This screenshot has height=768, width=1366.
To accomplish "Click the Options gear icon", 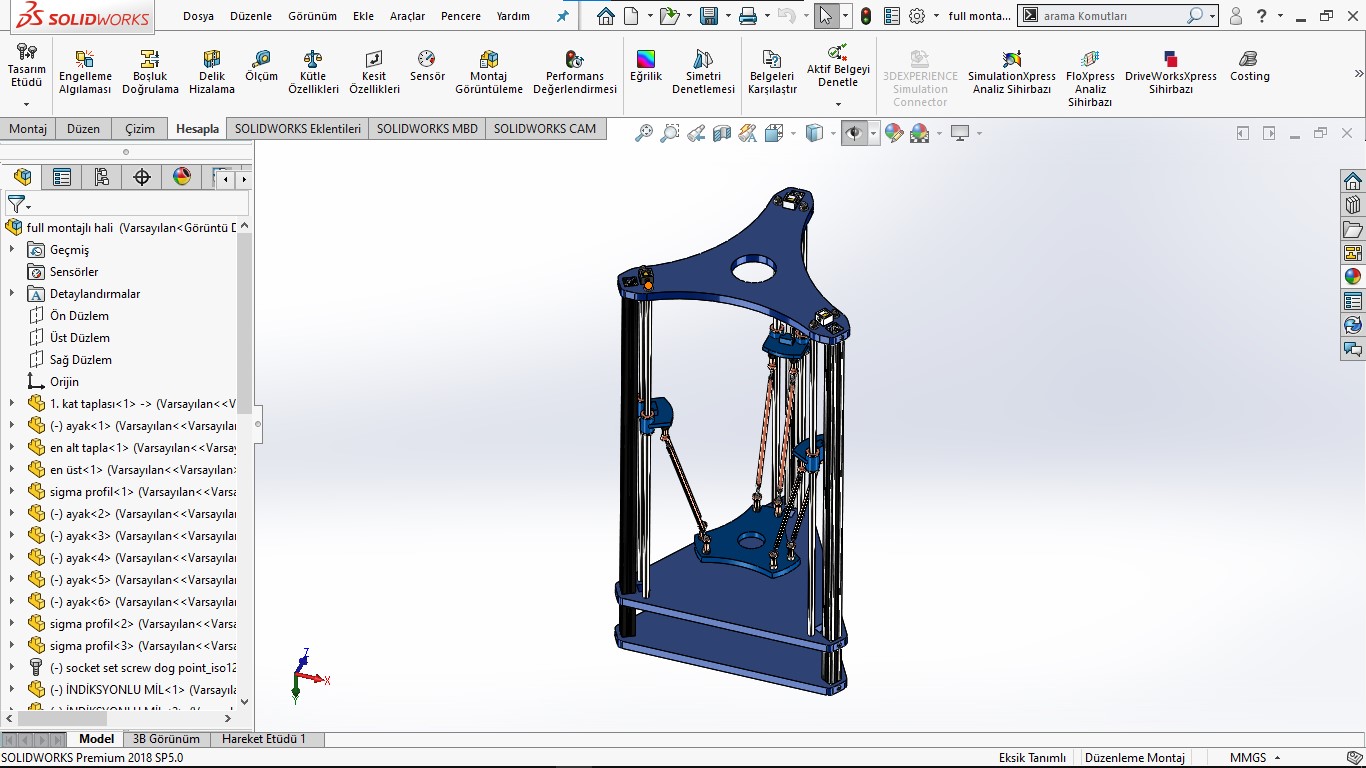I will point(917,16).
